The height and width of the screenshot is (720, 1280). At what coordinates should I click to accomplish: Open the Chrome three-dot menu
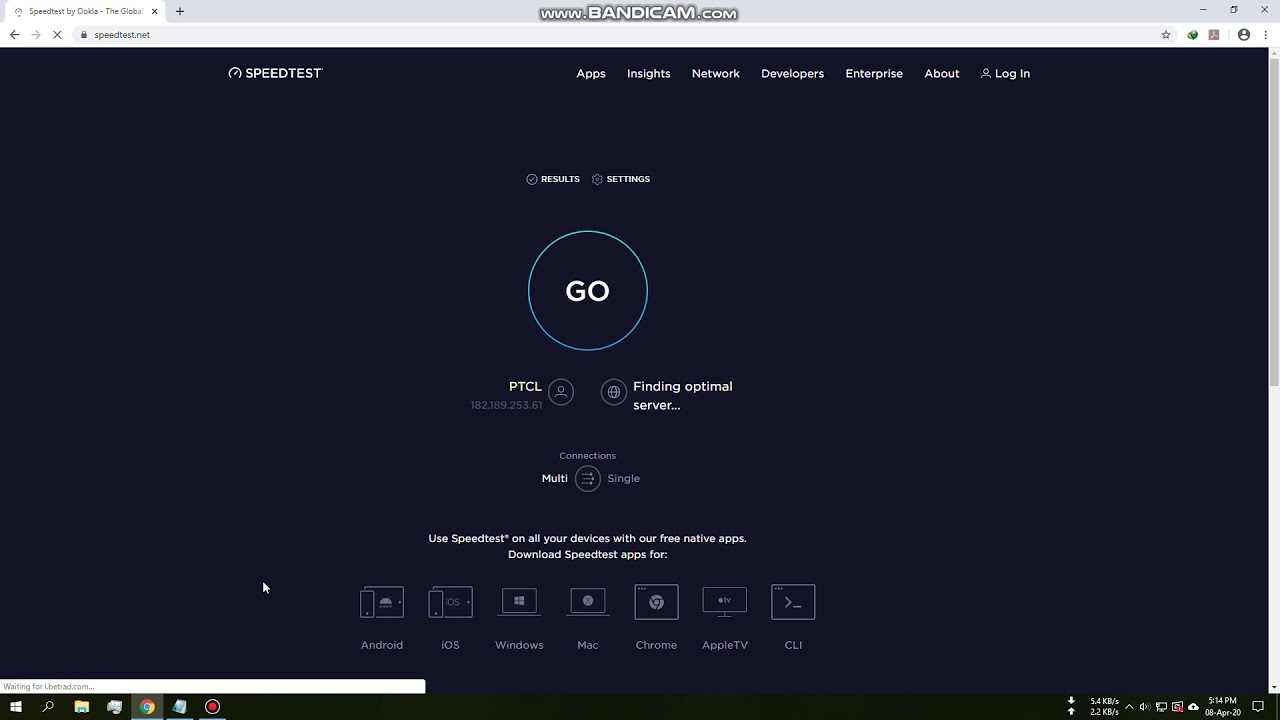(1264, 34)
